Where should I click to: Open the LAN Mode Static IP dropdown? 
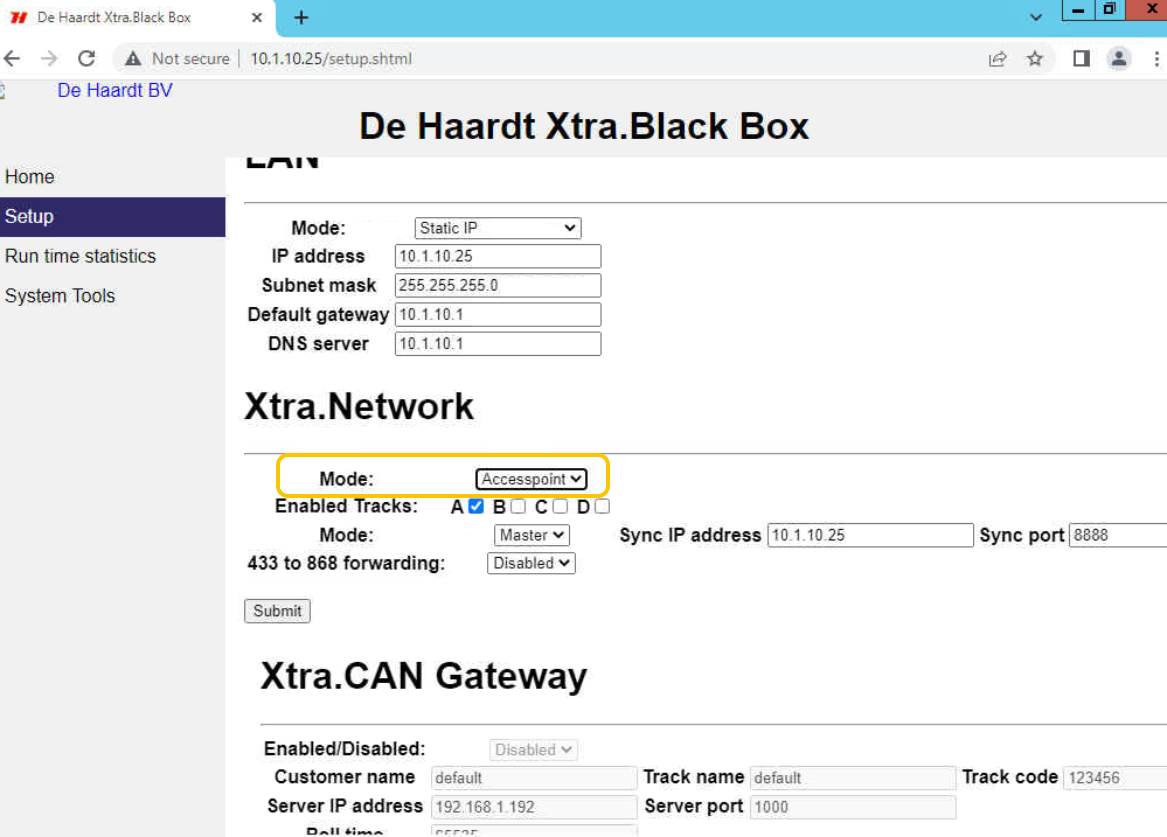point(497,228)
